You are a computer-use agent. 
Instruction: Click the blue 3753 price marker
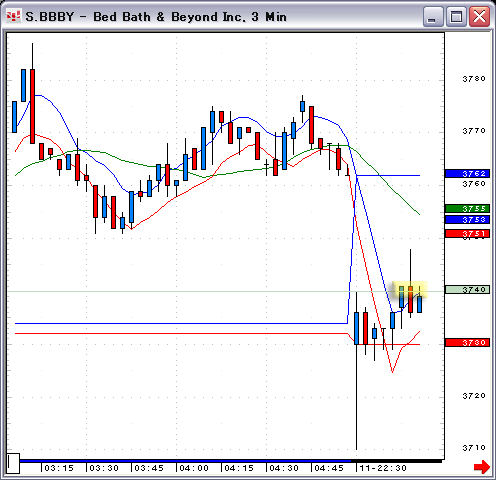tap(467, 220)
